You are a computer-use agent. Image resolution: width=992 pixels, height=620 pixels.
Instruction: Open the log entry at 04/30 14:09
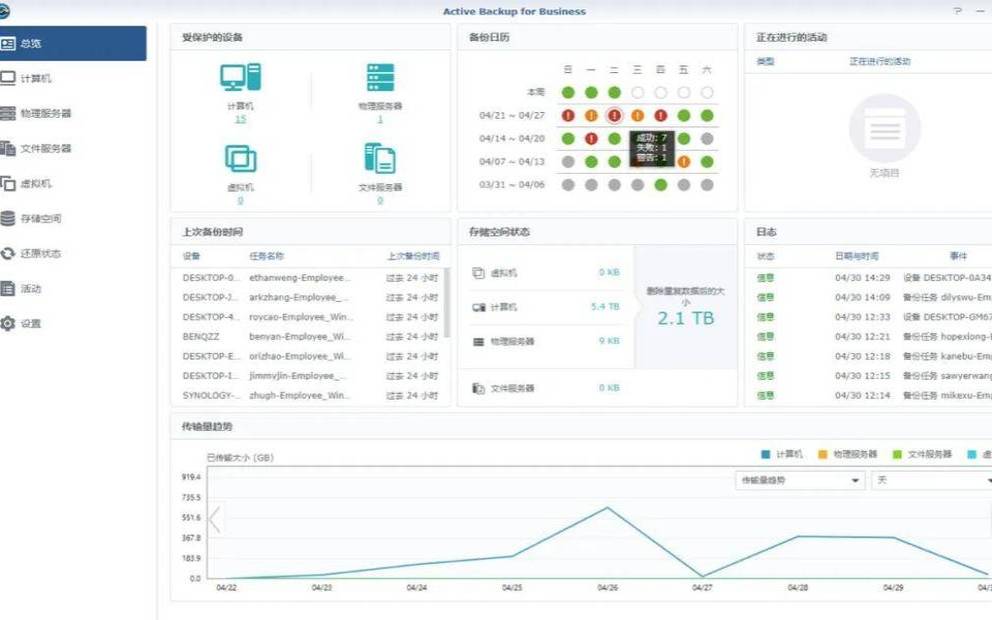[869, 297]
